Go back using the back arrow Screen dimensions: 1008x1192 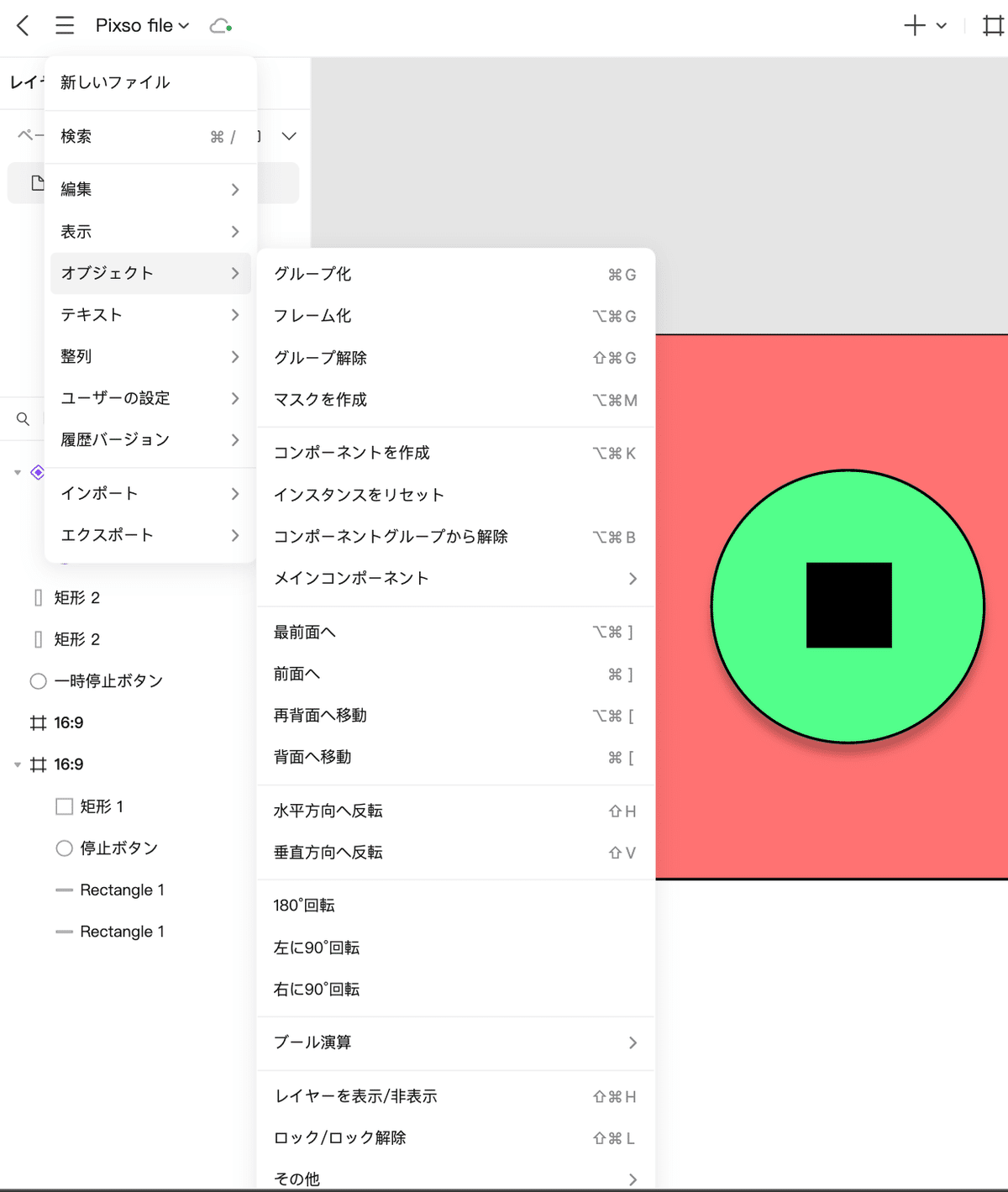[x=24, y=25]
